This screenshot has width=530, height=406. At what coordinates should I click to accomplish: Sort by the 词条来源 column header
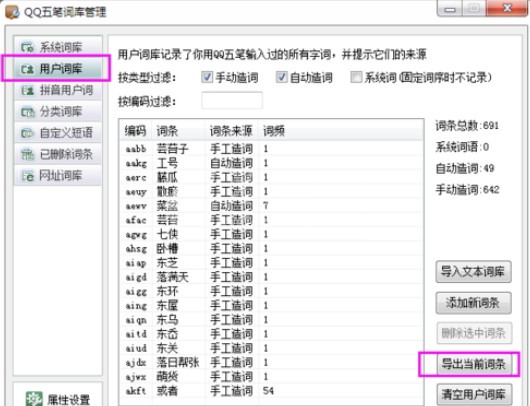(x=231, y=130)
